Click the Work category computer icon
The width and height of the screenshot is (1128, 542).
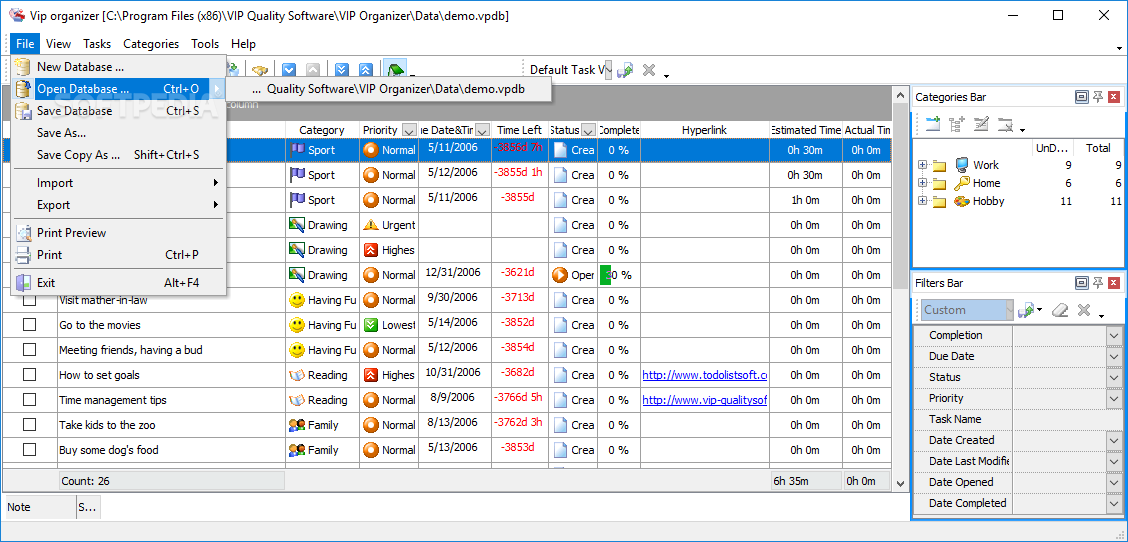(962, 165)
